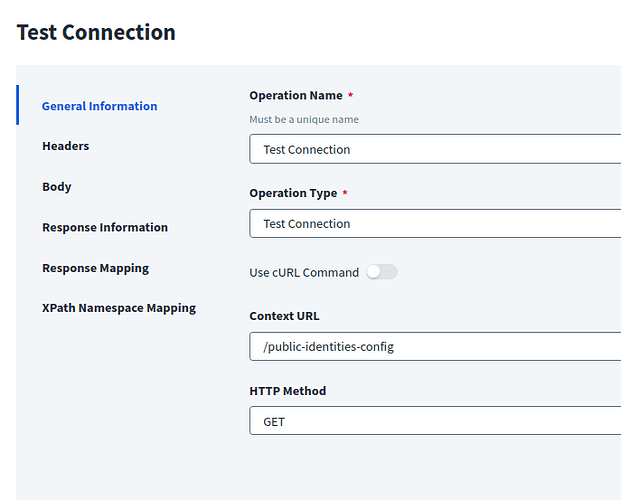Go to the Body section

click(56, 187)
